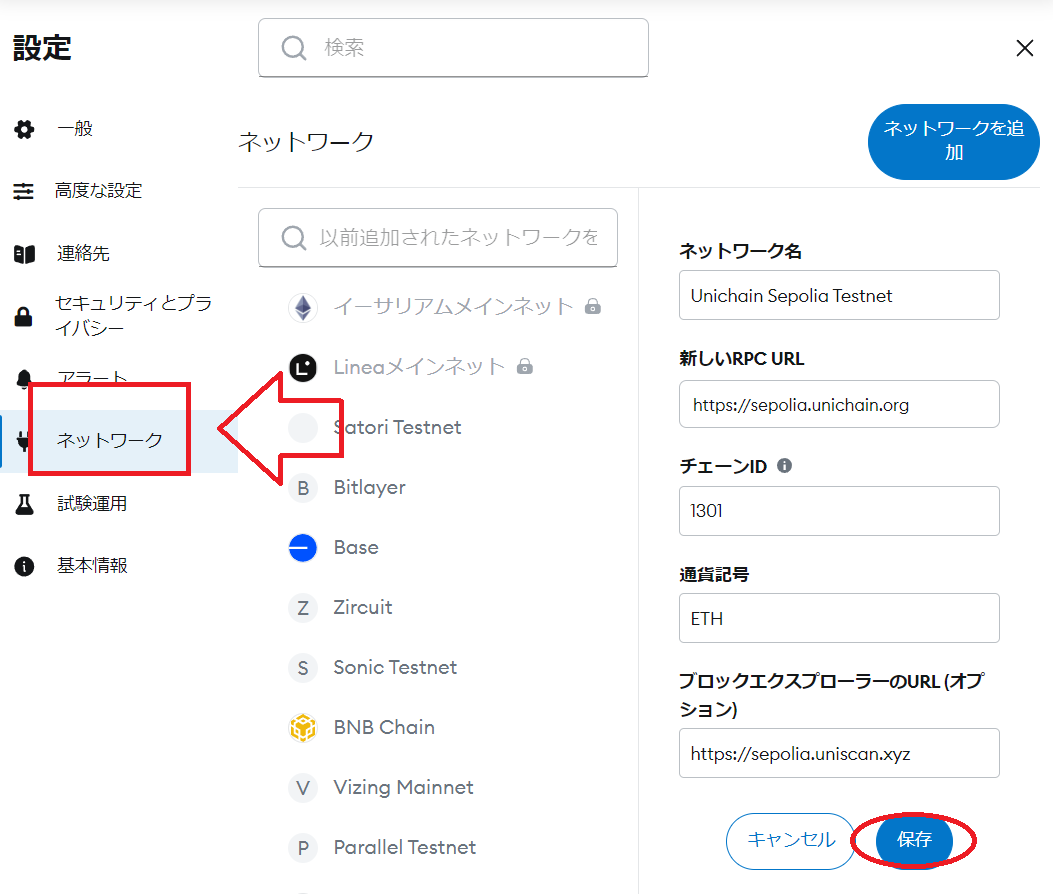Screen dimensions: 1053x894
Task: Select Zircuit network name
Action: click(x=363, y=607)
